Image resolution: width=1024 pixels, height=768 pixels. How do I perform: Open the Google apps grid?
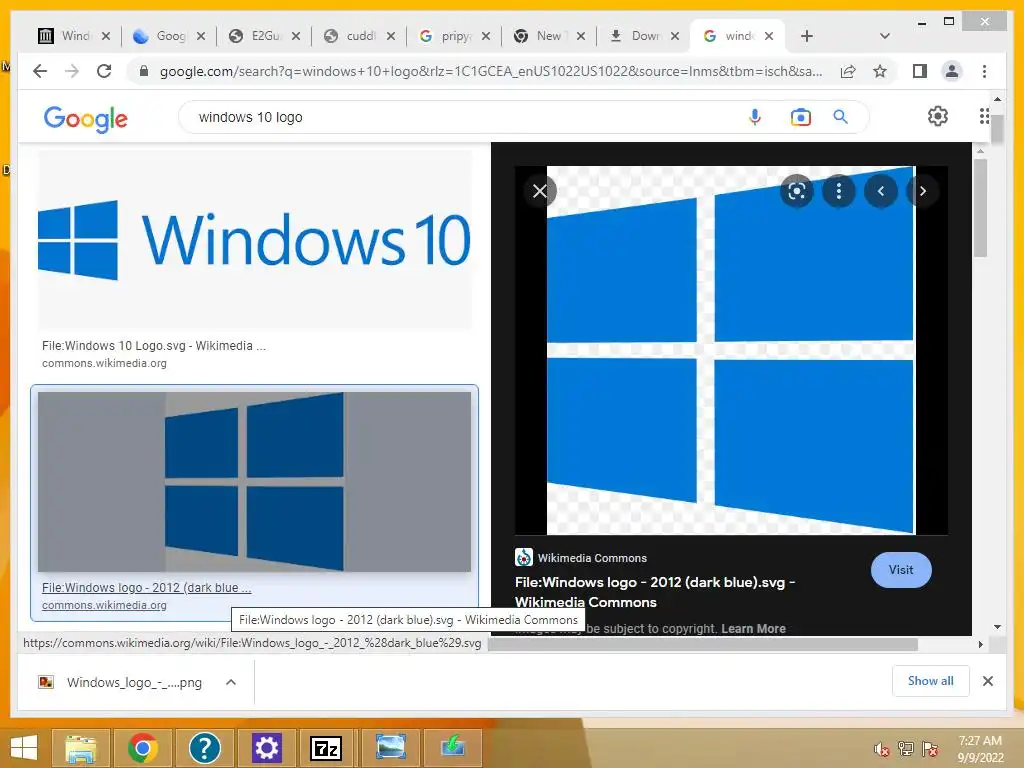984,116
